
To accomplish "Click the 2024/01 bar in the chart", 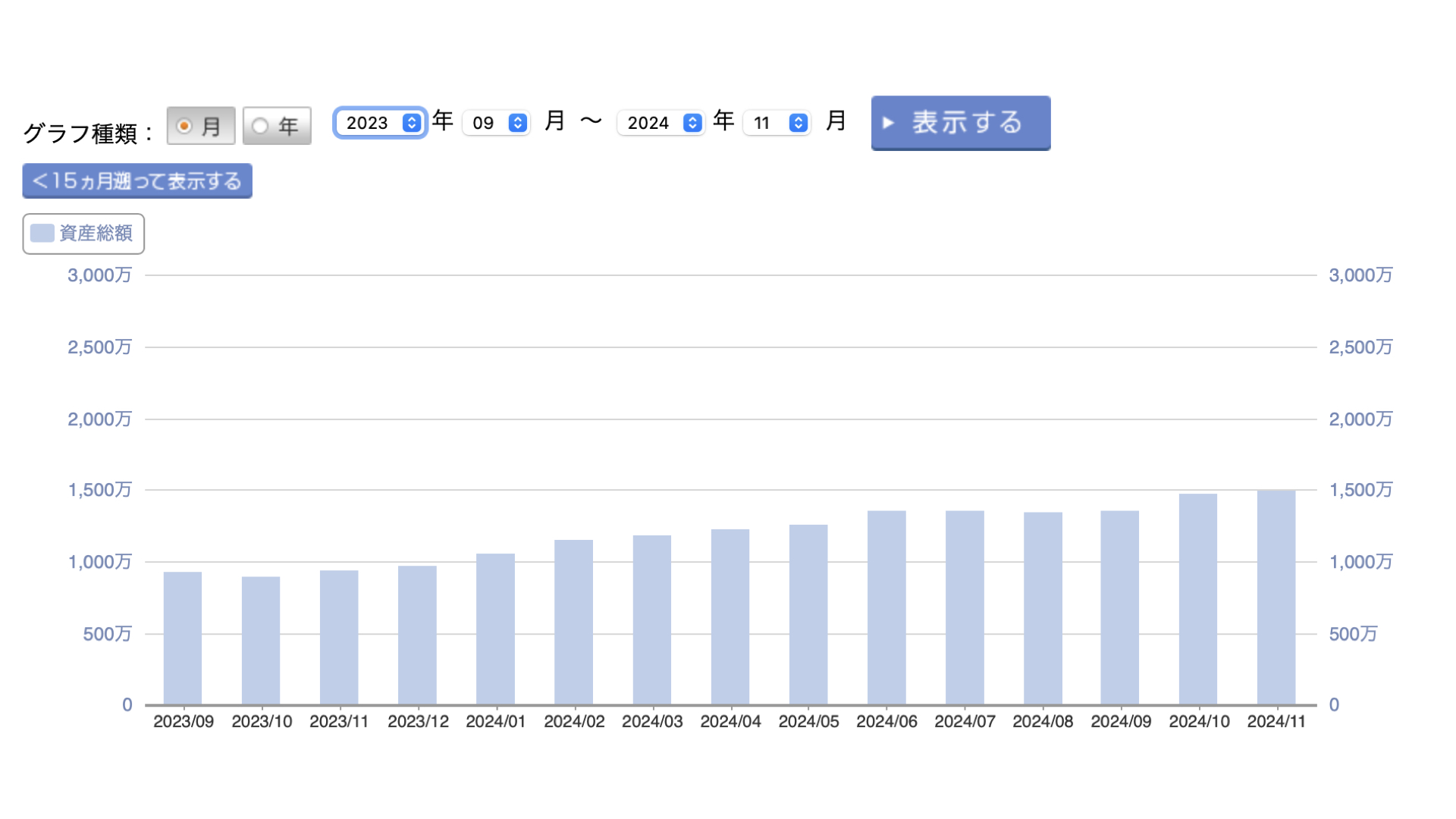I will (x=495, y=629).
